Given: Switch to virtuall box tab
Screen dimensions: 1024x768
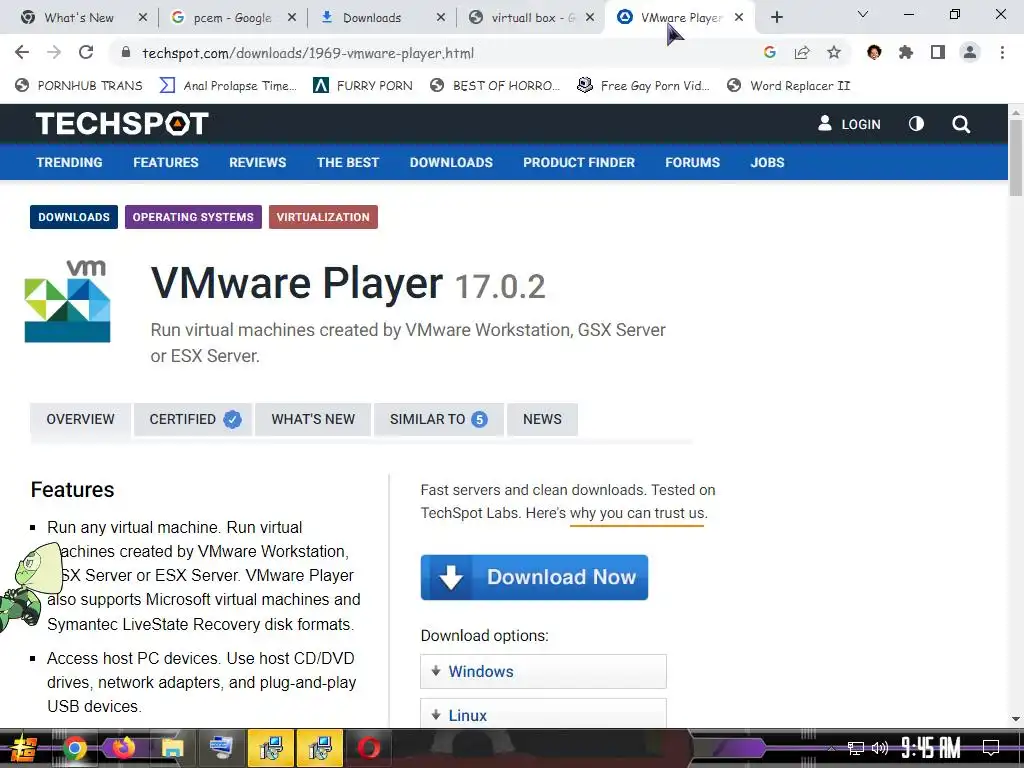Looking at the screenshot, I should (532, 18).
